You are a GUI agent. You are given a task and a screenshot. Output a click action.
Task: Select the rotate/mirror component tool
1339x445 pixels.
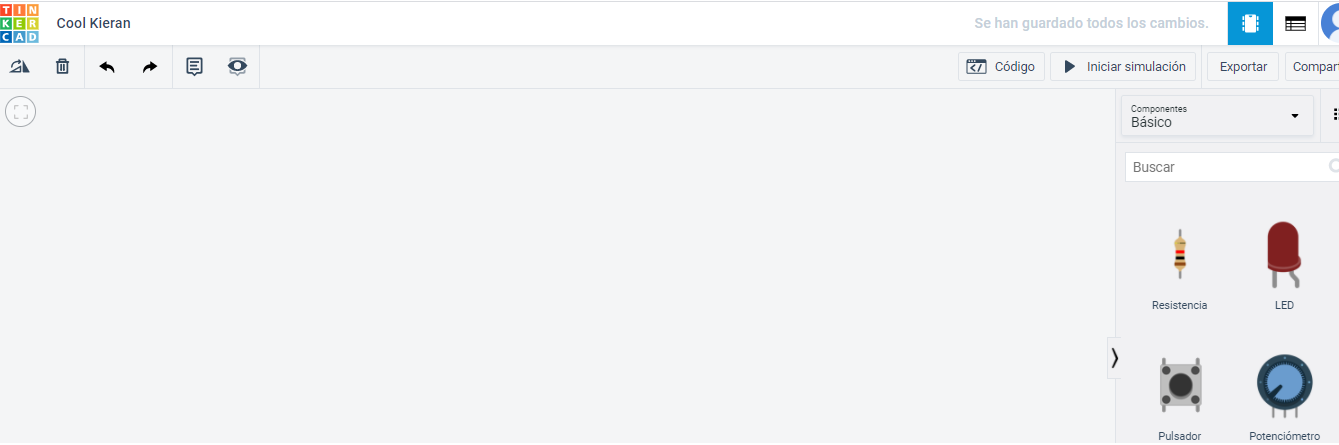coord(20,67)
